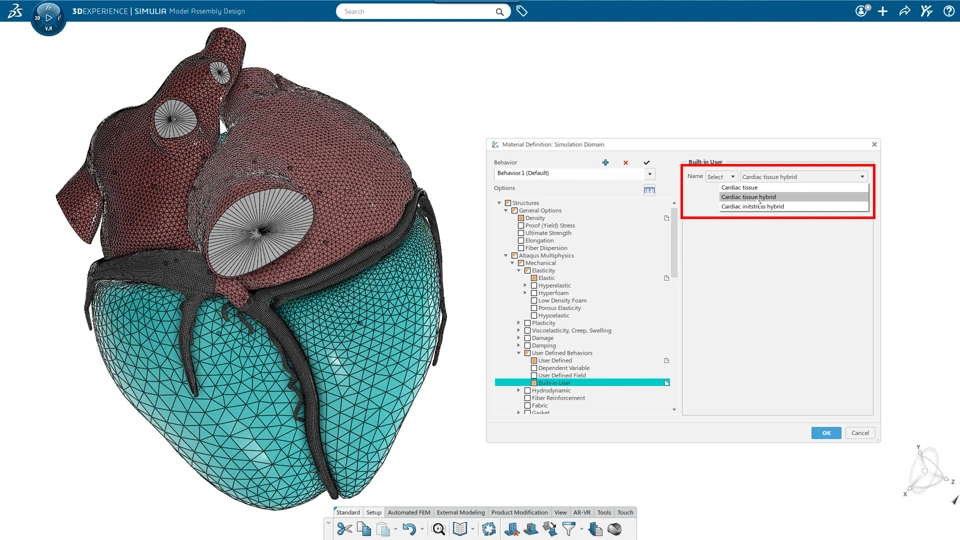
Task: Click the document icon next to User Defined
Action: pos(667,361)
